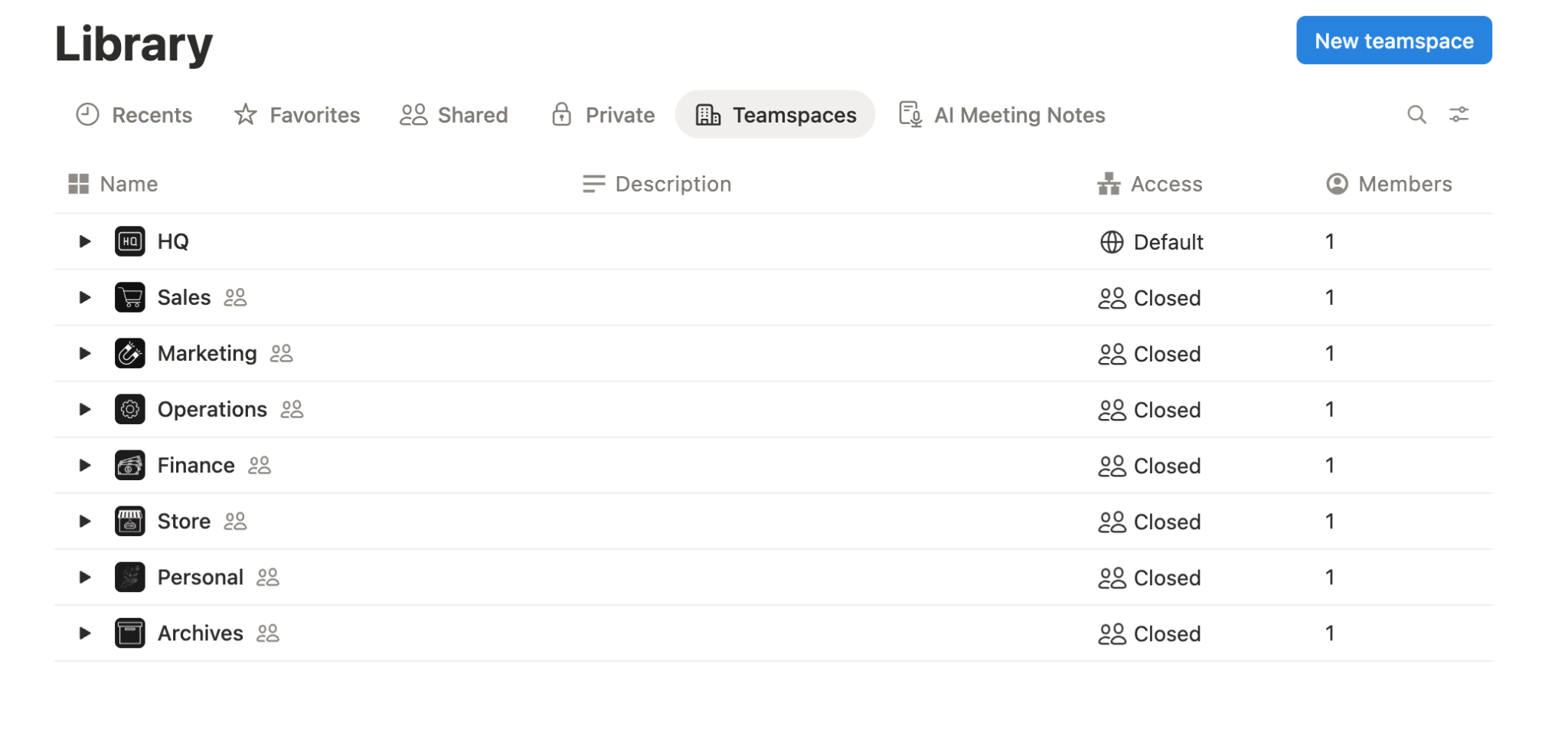Select the Marketing magnet icon

point(130,353)
